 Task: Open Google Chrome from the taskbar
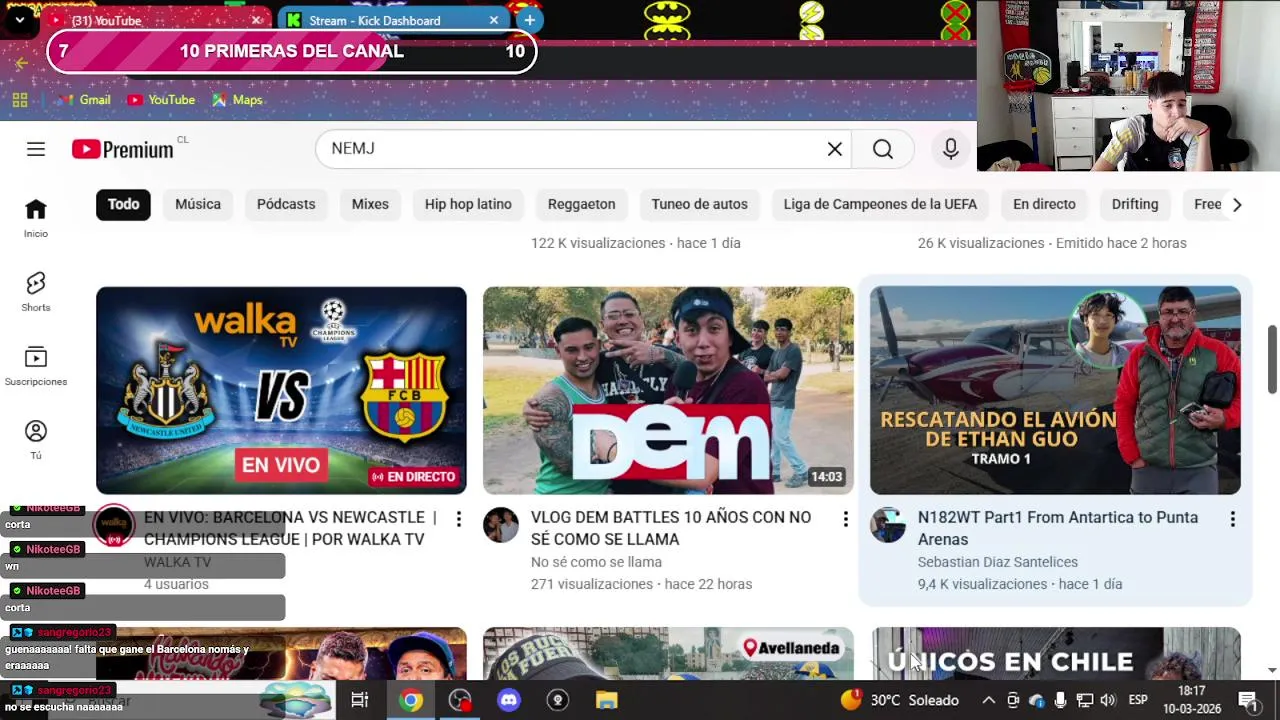(x=410, y=700)
